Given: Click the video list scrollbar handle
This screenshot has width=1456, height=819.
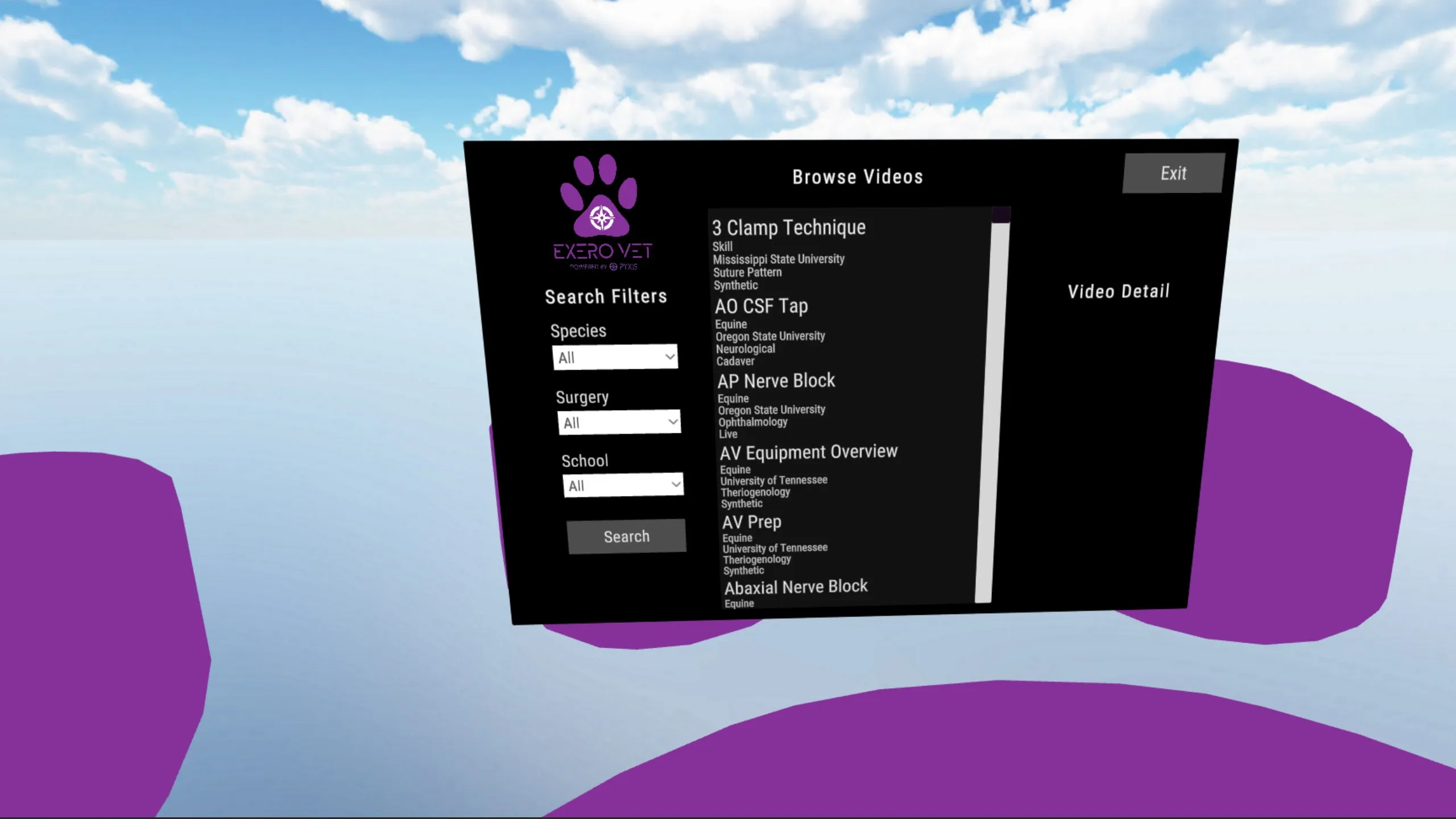Looking at the screenshot, I should click(1001, 215).
